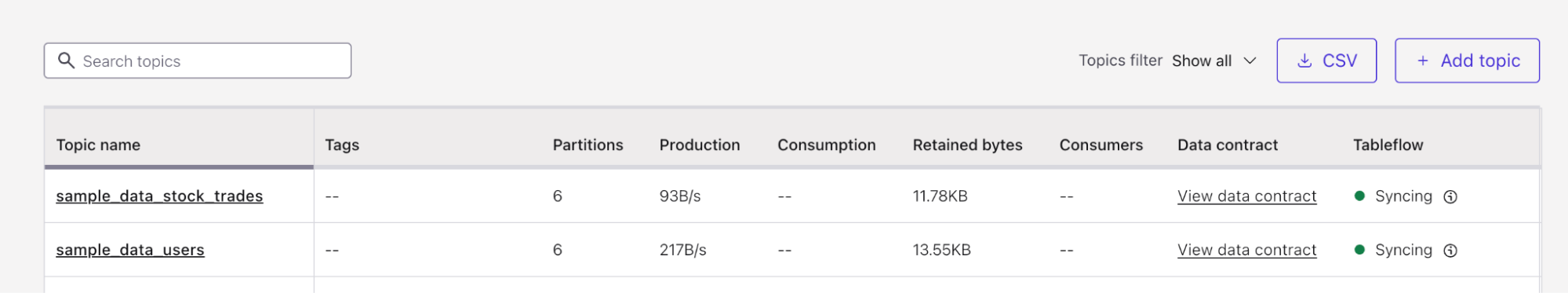Sort by Retained bytes column header
Viewport: 1568px width, 293px height.
[967, 145]
